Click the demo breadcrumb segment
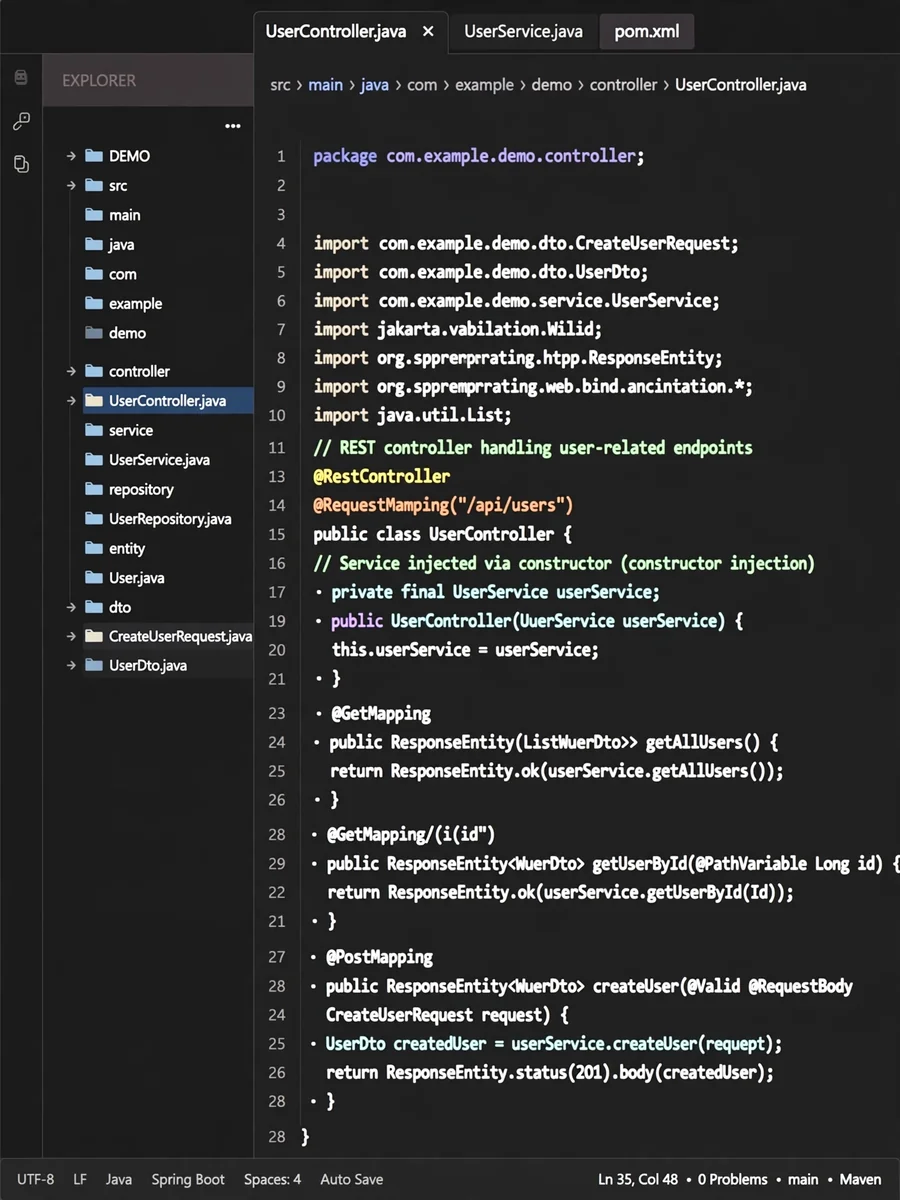The image size is (900, 1200). [x=551, y=85]
